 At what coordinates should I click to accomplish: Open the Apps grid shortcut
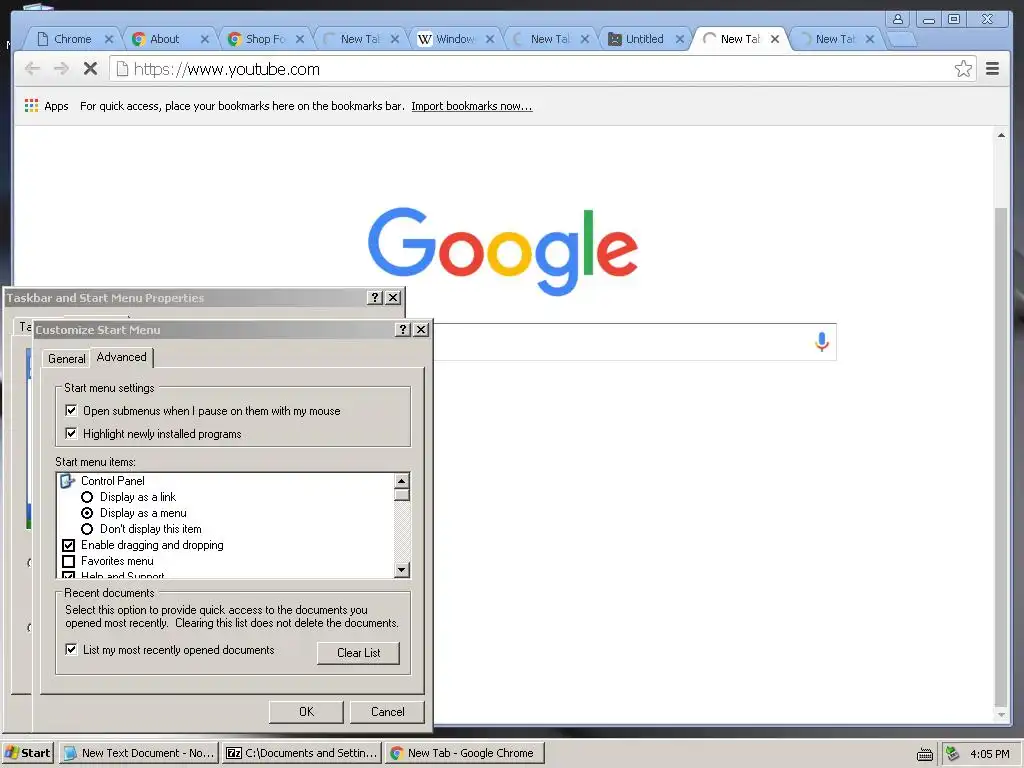[x=31, y=106]
